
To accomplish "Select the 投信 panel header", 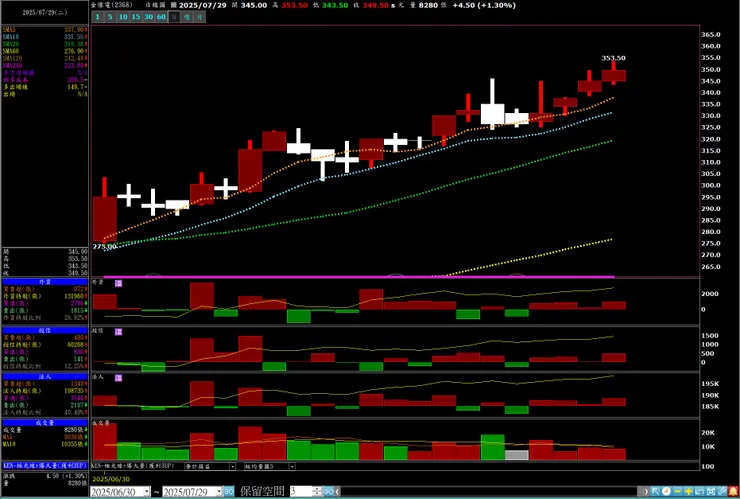I will tap(45, 330).
